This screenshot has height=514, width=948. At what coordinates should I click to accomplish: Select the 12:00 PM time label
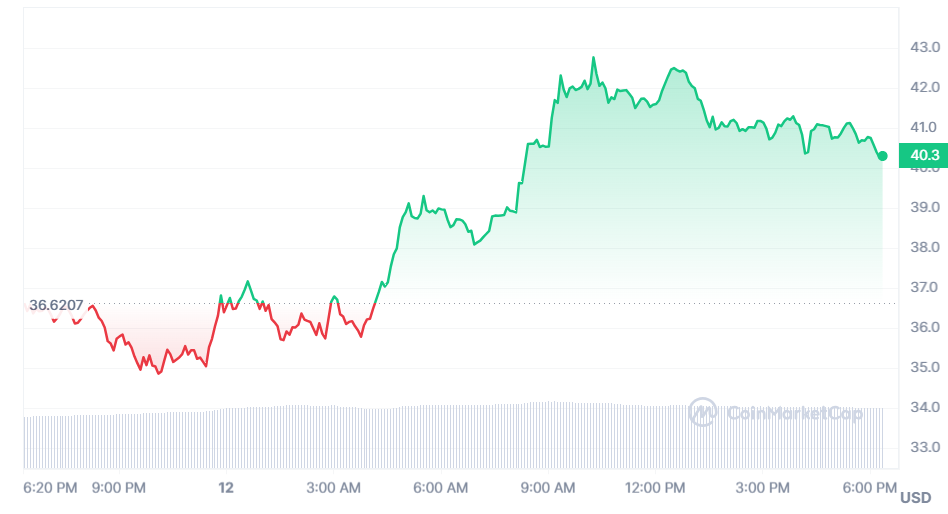656,487
